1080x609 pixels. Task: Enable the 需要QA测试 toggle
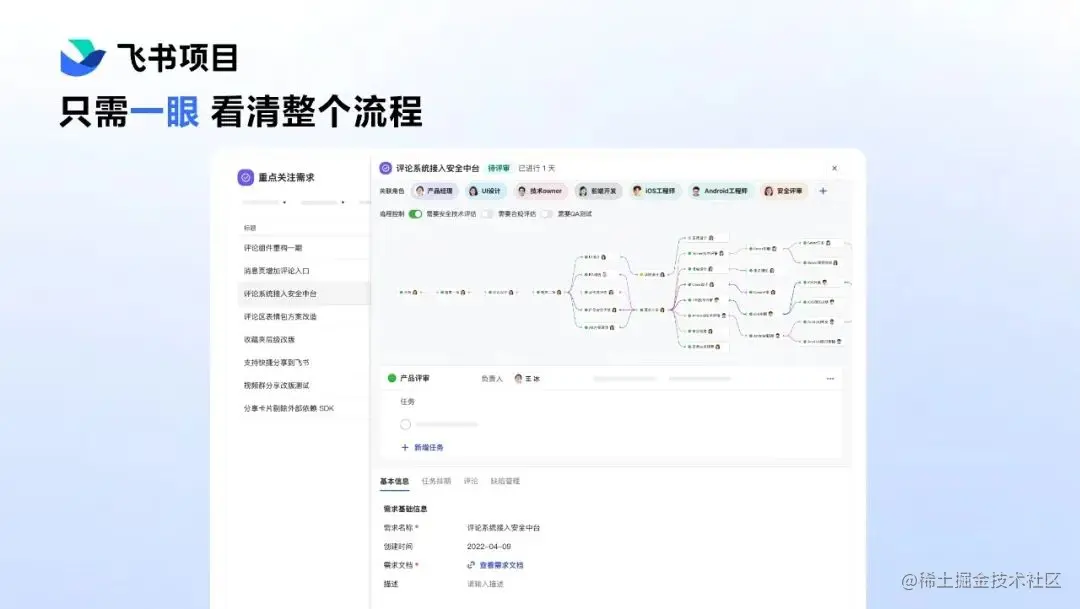click(x=545, y=214)
